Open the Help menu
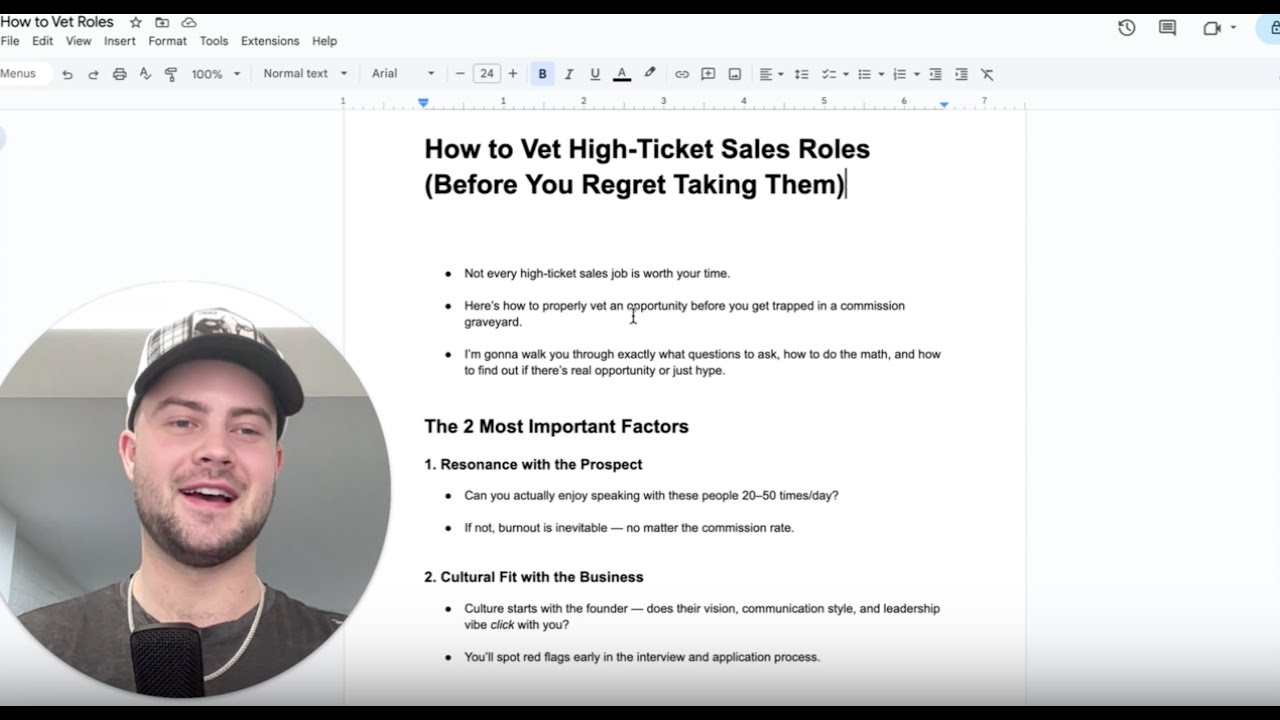The height and width of the screenshot is (720, 1280). click(324, 41)
